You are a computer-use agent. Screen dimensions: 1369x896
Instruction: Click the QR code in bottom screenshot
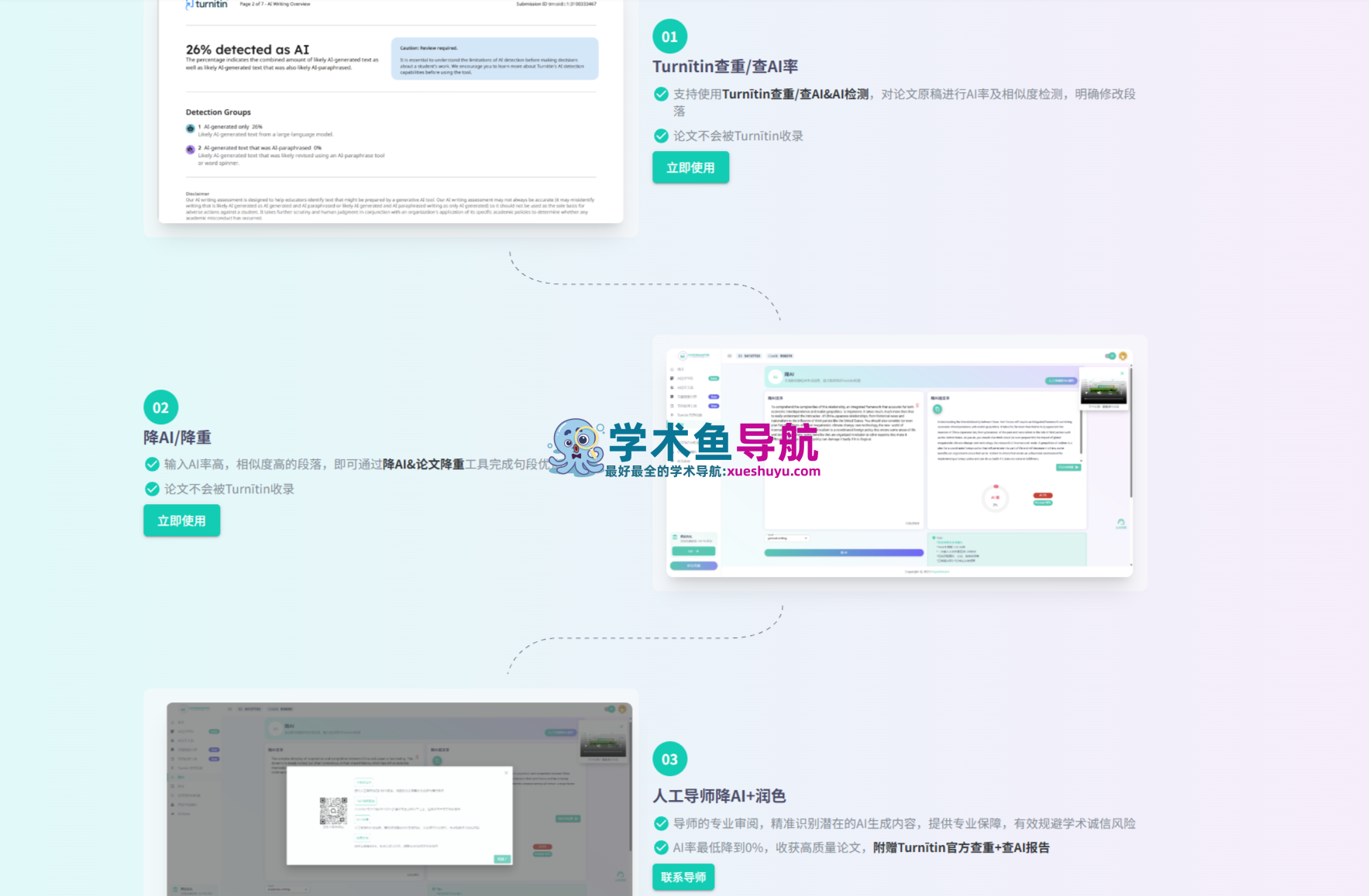click(x=333, y=811)
